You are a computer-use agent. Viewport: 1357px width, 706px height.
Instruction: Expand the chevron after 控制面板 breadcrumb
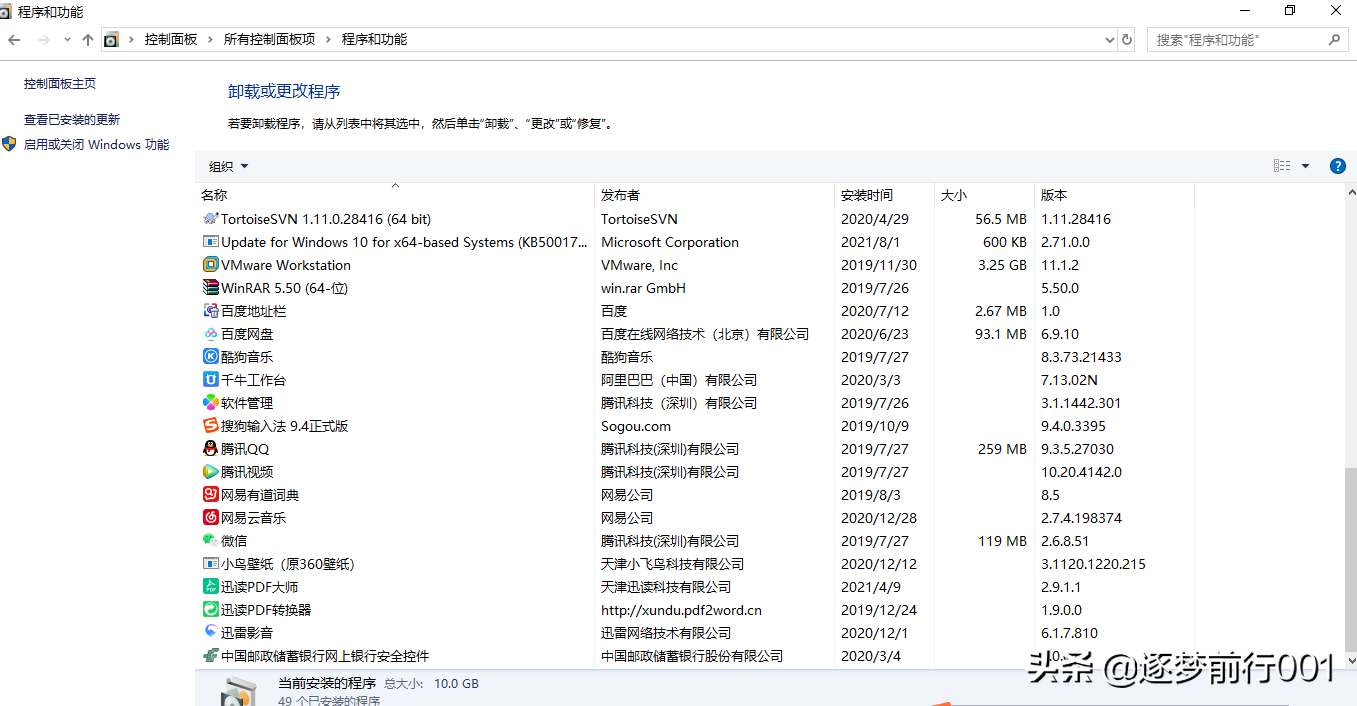pyautogui.click(x=211, y=40)
